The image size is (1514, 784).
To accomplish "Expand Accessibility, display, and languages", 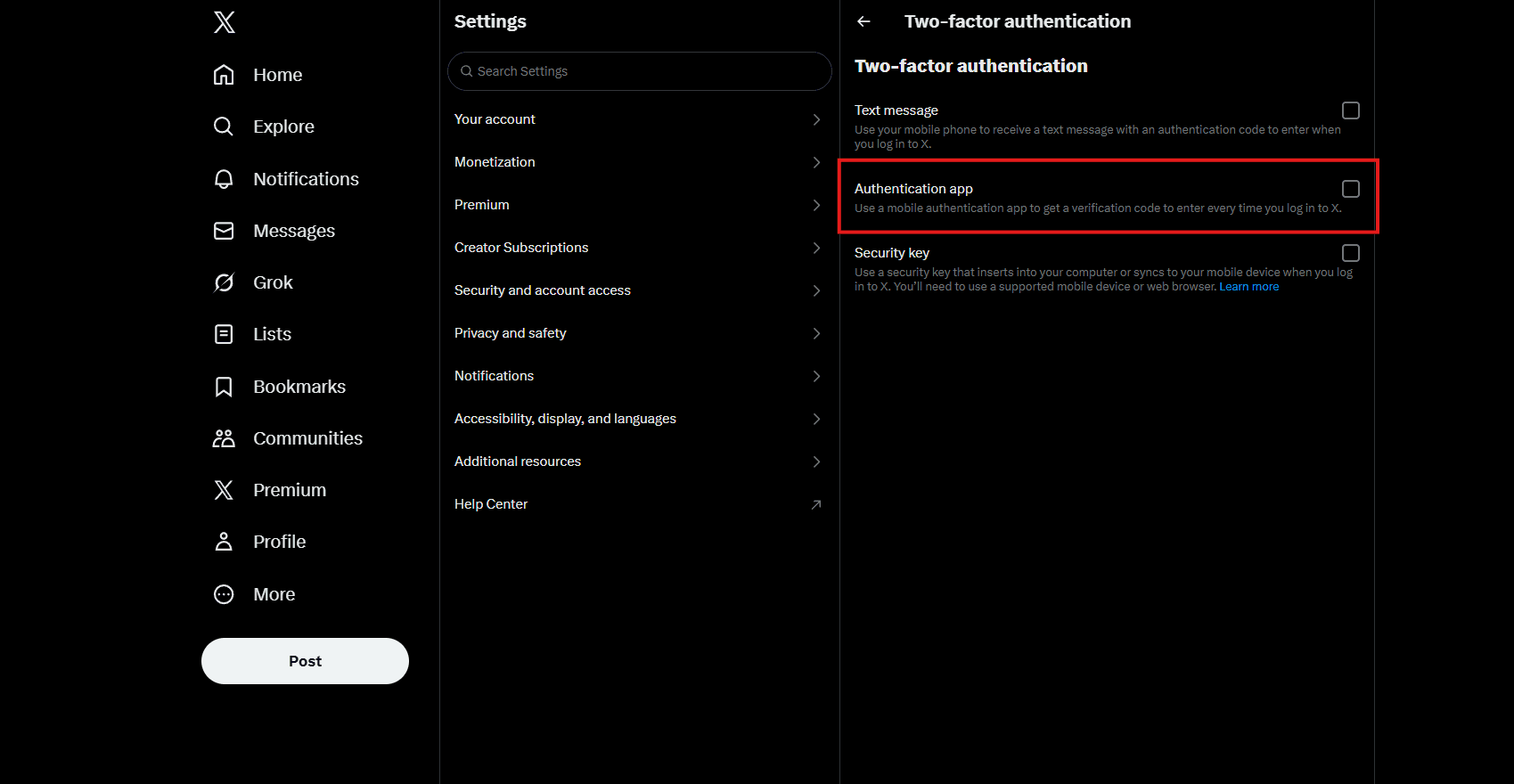I will point(638,418).
